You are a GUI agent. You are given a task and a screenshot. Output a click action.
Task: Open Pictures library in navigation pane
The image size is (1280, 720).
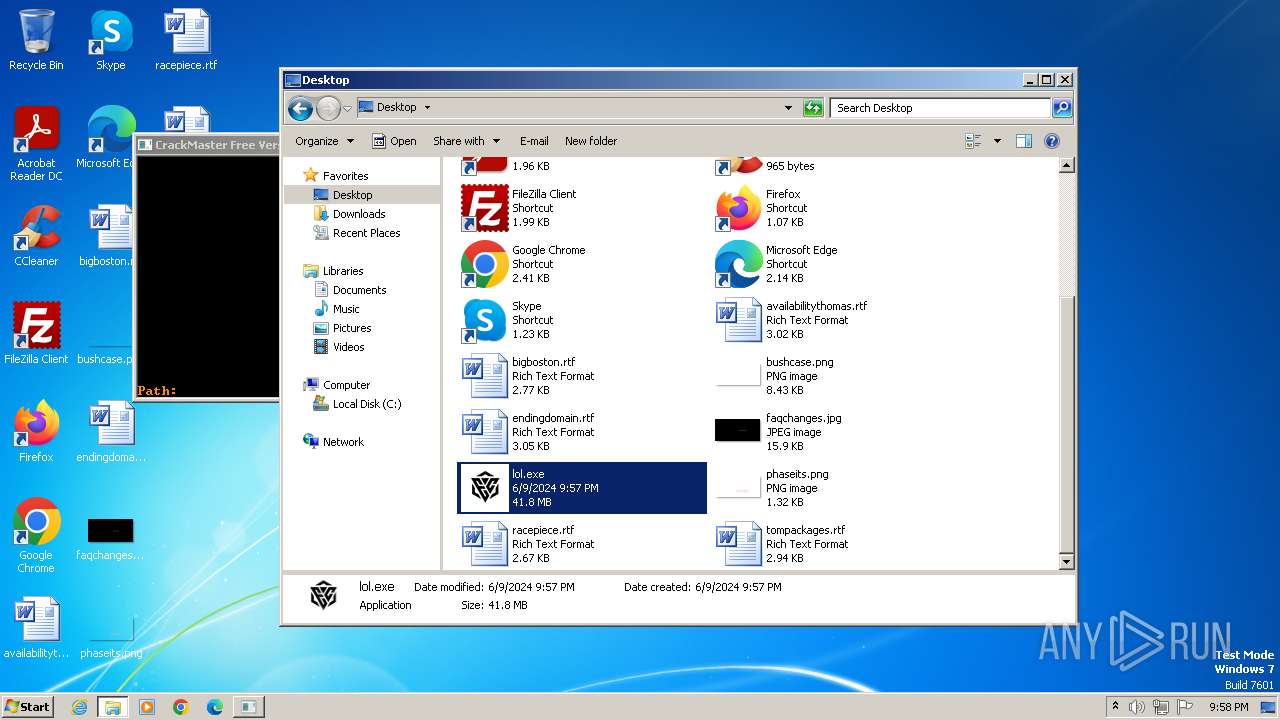352,328
